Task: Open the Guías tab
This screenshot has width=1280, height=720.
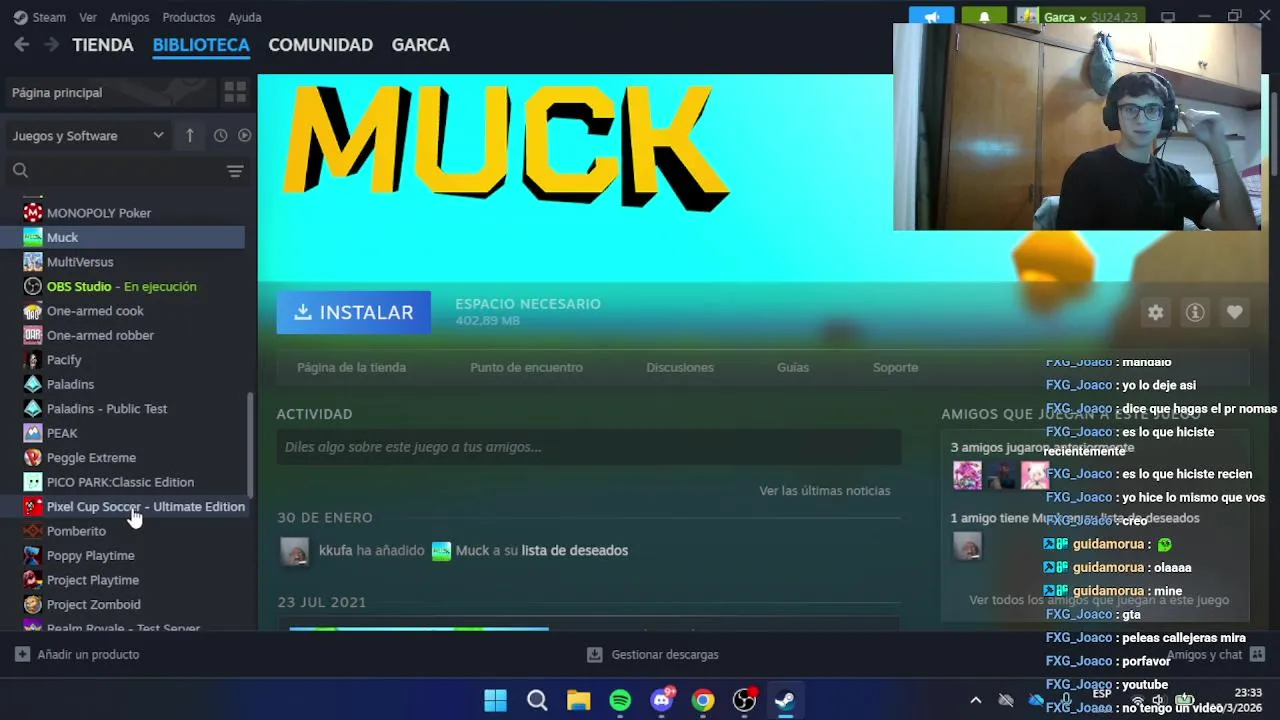Action: (792, 367)
